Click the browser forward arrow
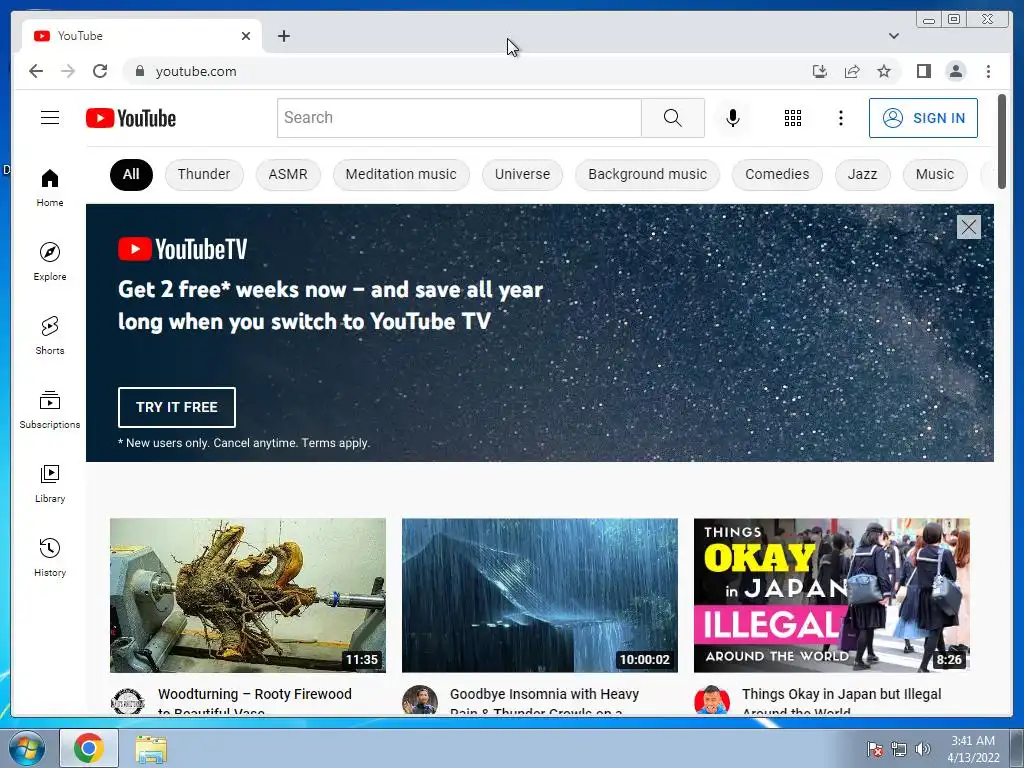Screen dimensions: 1024x768 pos(68,71)
